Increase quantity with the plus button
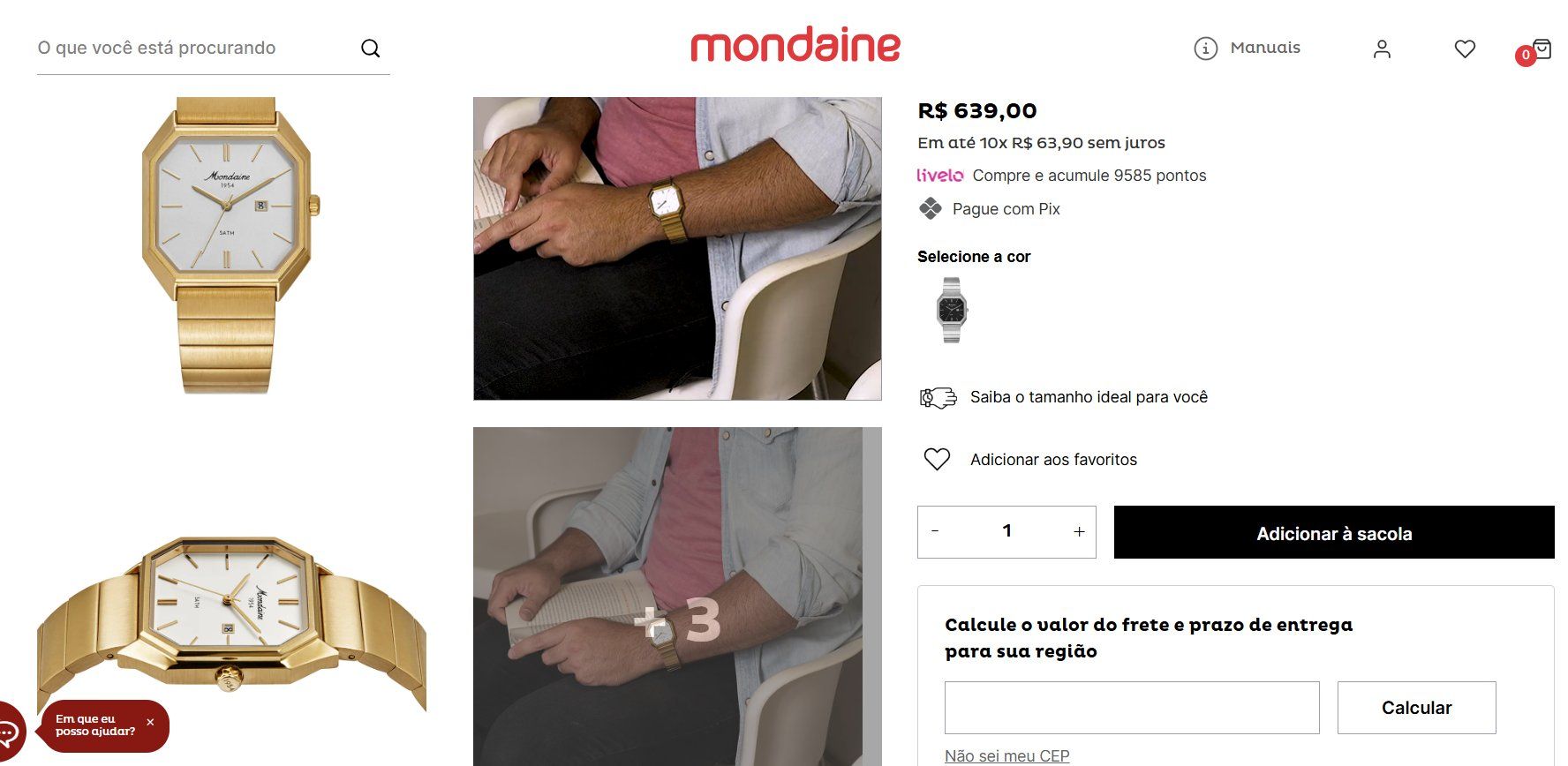The image size is (1568, 766). pos(1079,531)
